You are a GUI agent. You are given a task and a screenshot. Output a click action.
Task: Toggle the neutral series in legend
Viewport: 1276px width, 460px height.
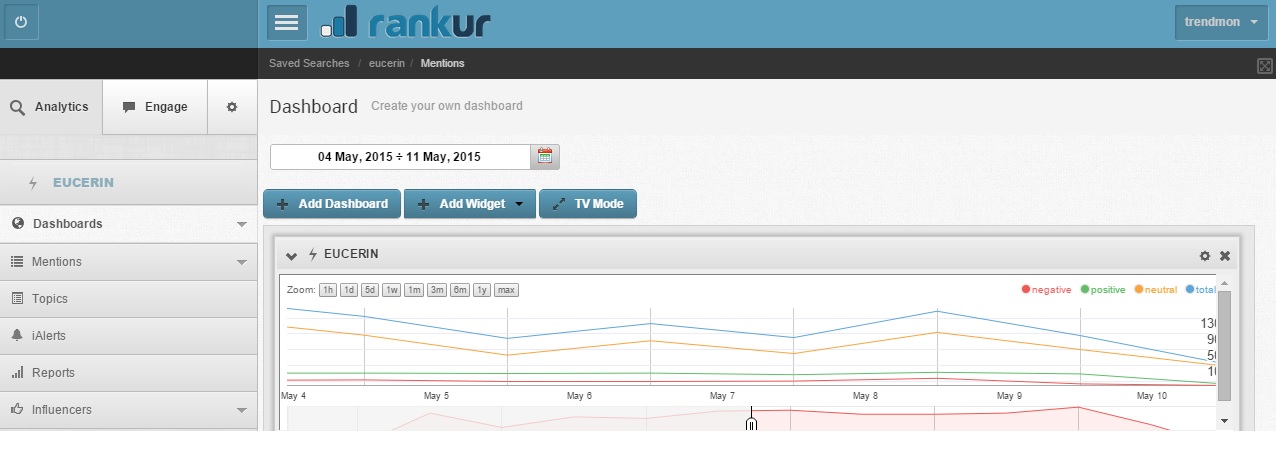point(1156,290)
